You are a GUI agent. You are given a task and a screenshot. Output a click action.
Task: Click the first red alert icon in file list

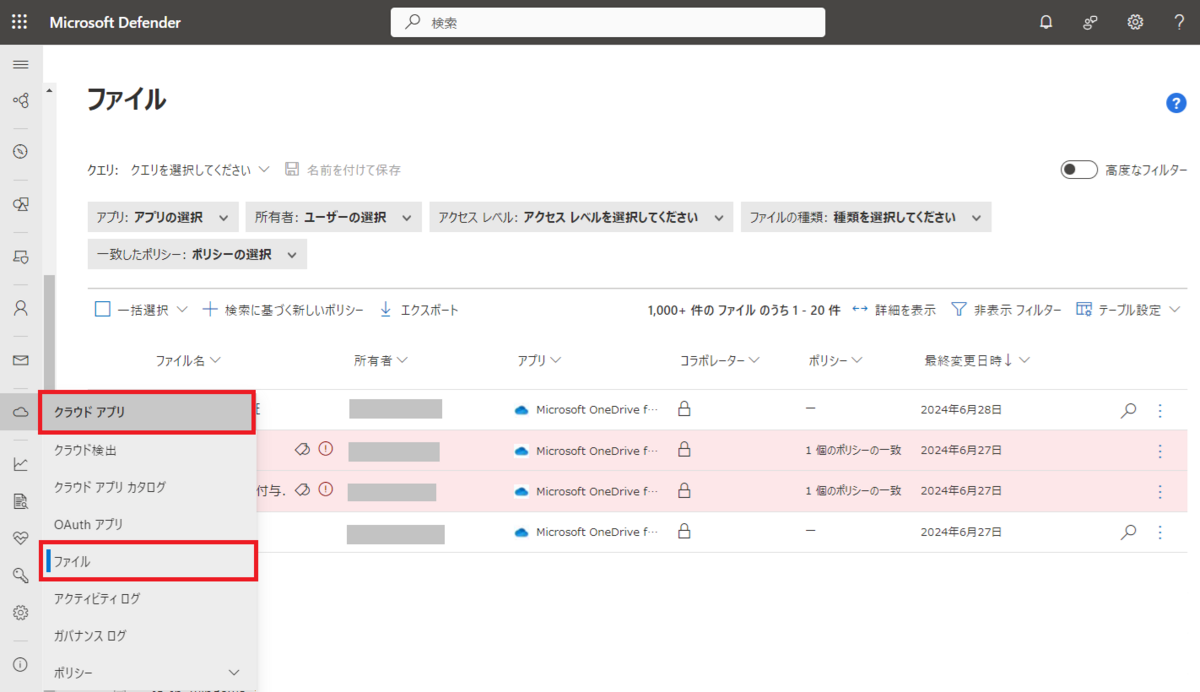click(x=326, y=450)
